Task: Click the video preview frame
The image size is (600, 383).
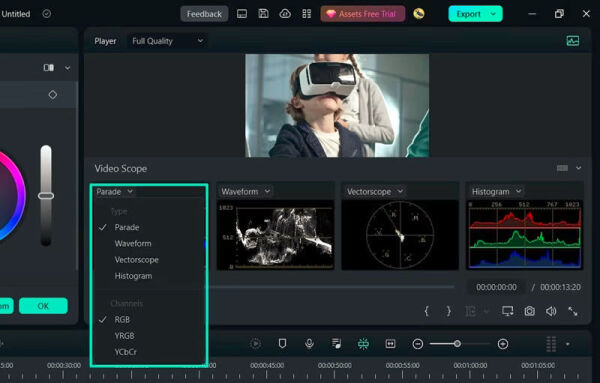Action: [337, 106]
